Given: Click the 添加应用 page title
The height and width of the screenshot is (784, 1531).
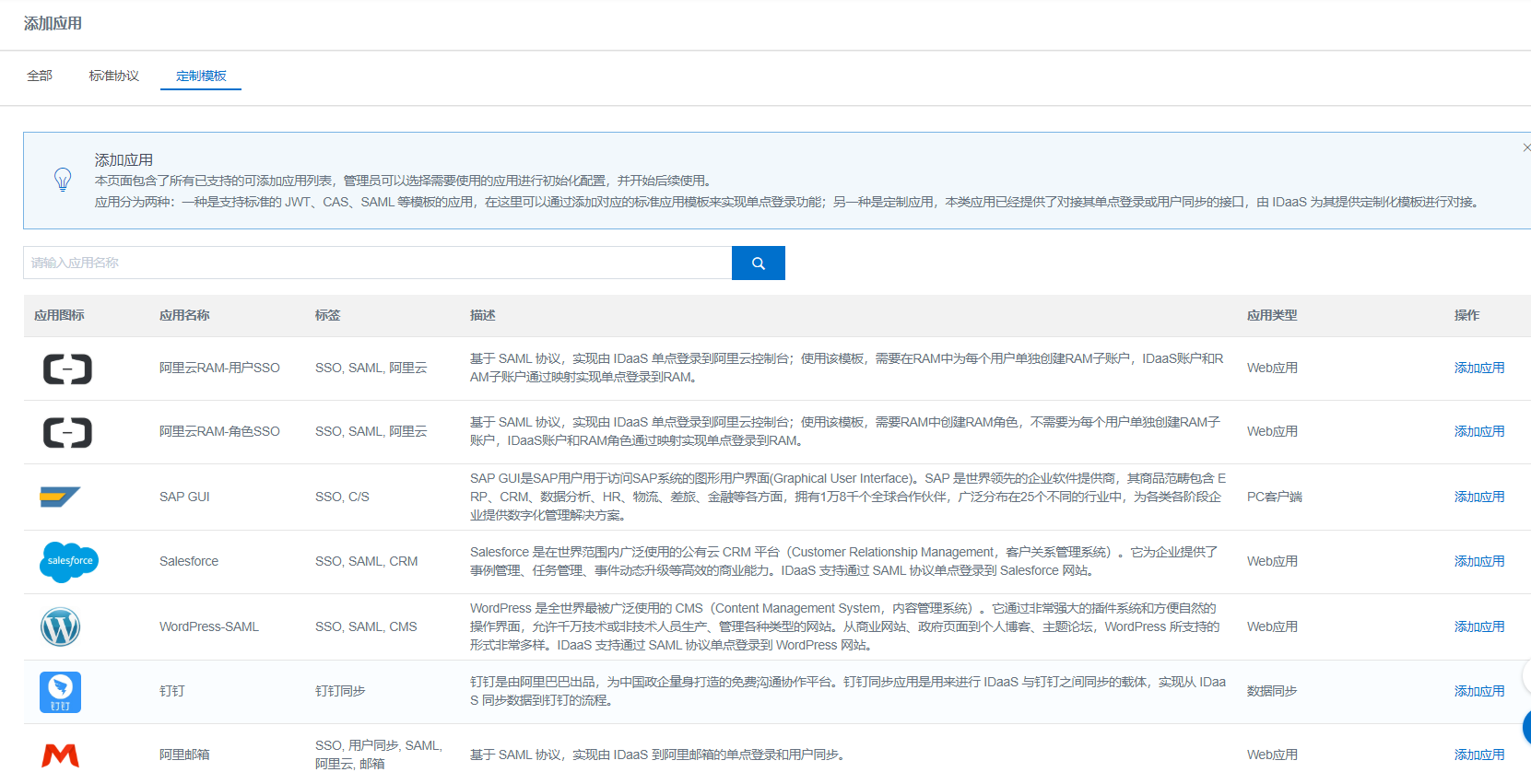Looking at the screenshot, I should (53, 23).
